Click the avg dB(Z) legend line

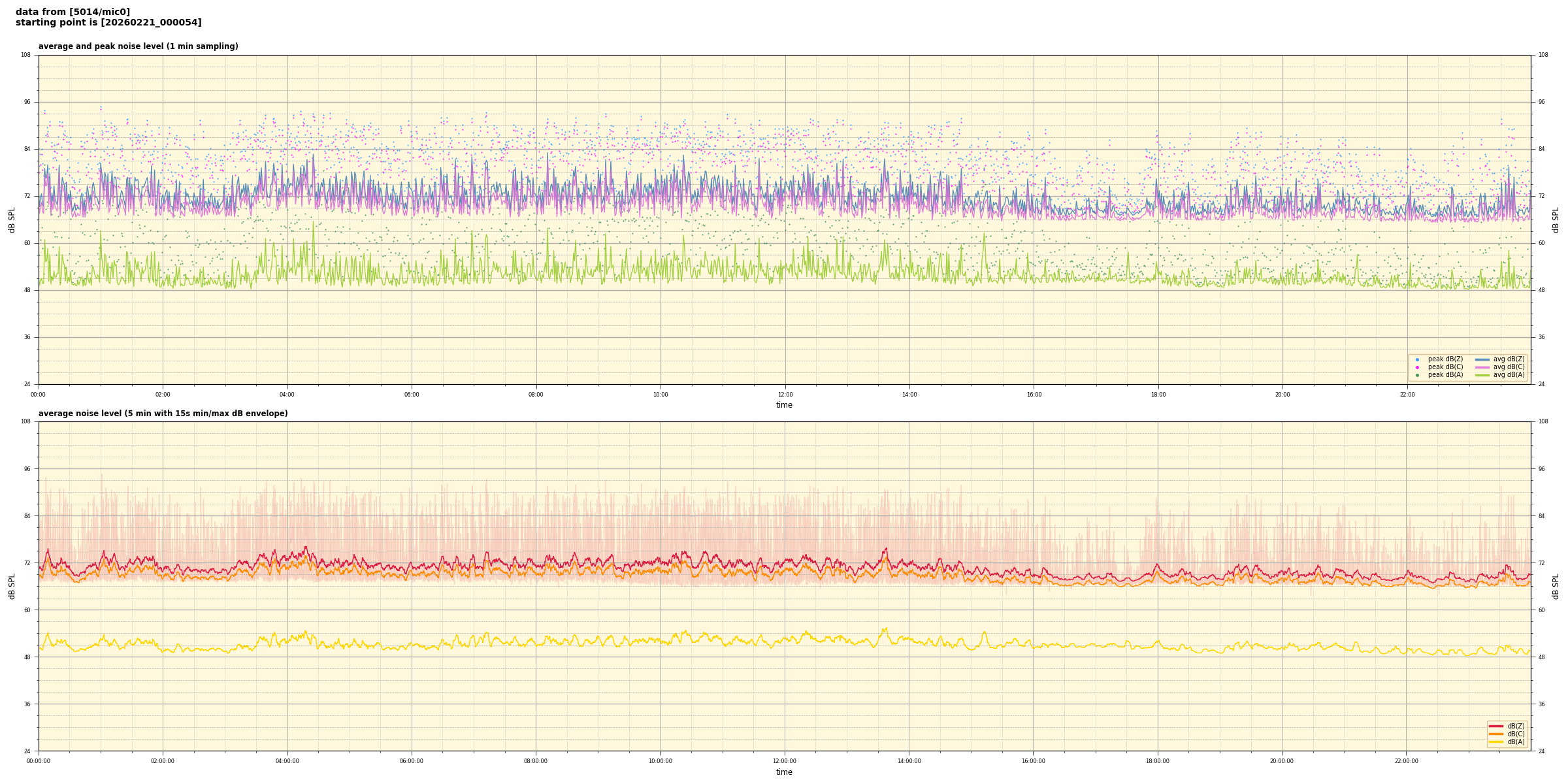1482,359
